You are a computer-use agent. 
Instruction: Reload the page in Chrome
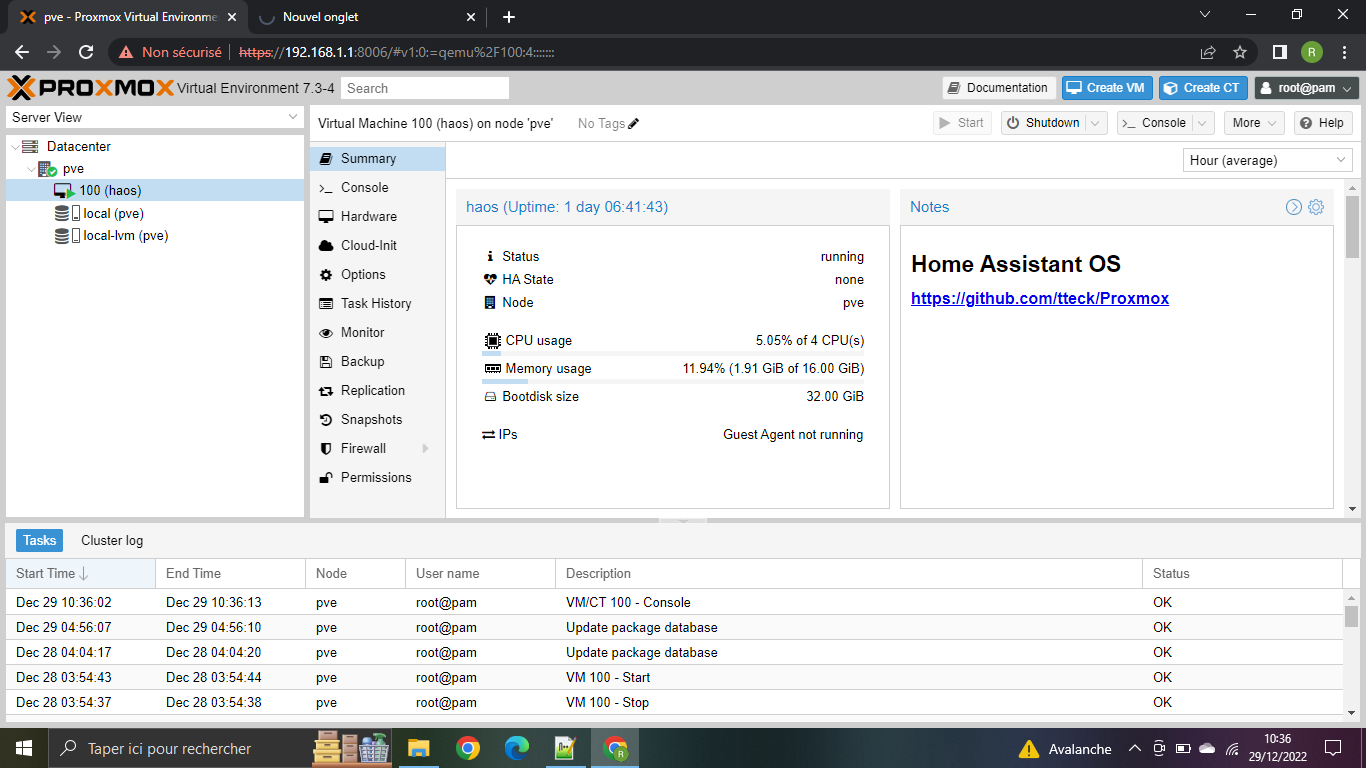[x=86, y=52]
